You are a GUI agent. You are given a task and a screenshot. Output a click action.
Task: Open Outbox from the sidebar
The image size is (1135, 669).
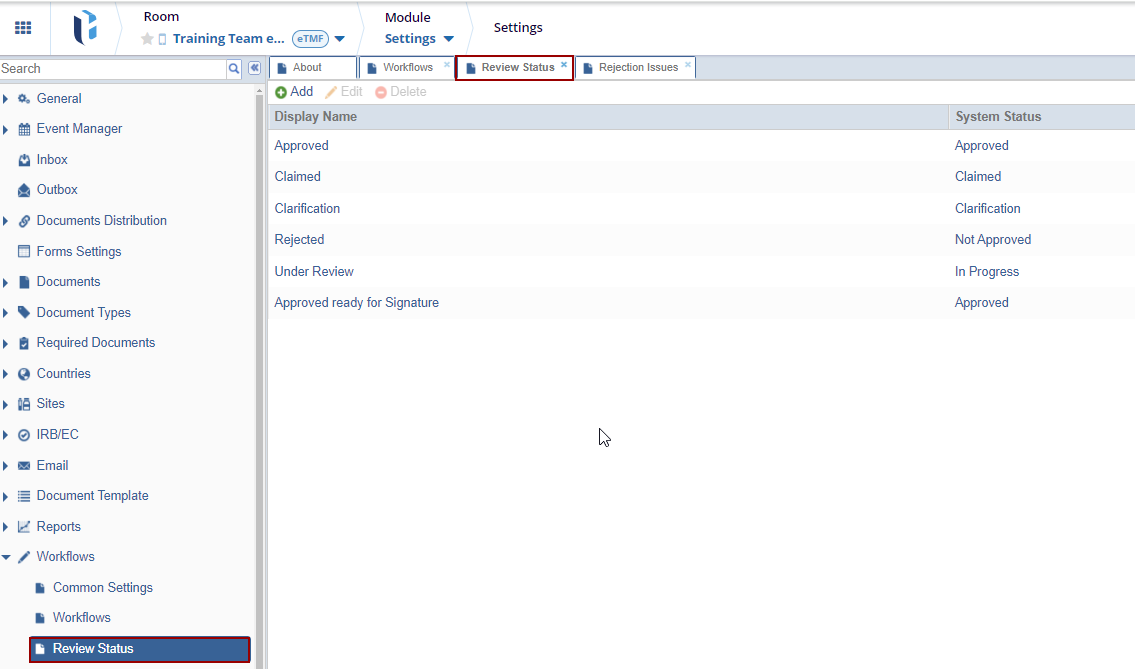[x=57, y=190]
